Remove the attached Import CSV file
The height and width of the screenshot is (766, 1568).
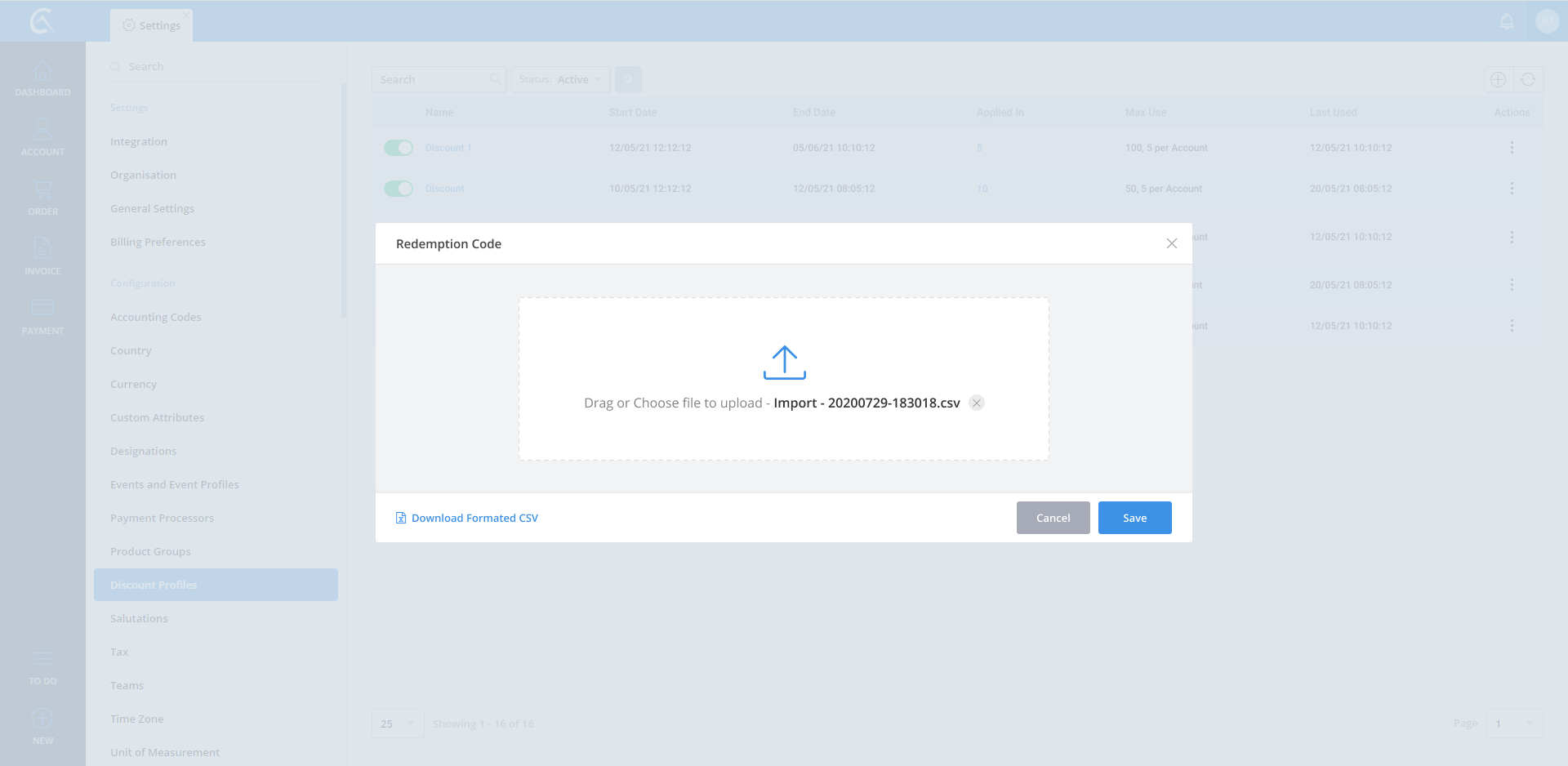(976, 403)
